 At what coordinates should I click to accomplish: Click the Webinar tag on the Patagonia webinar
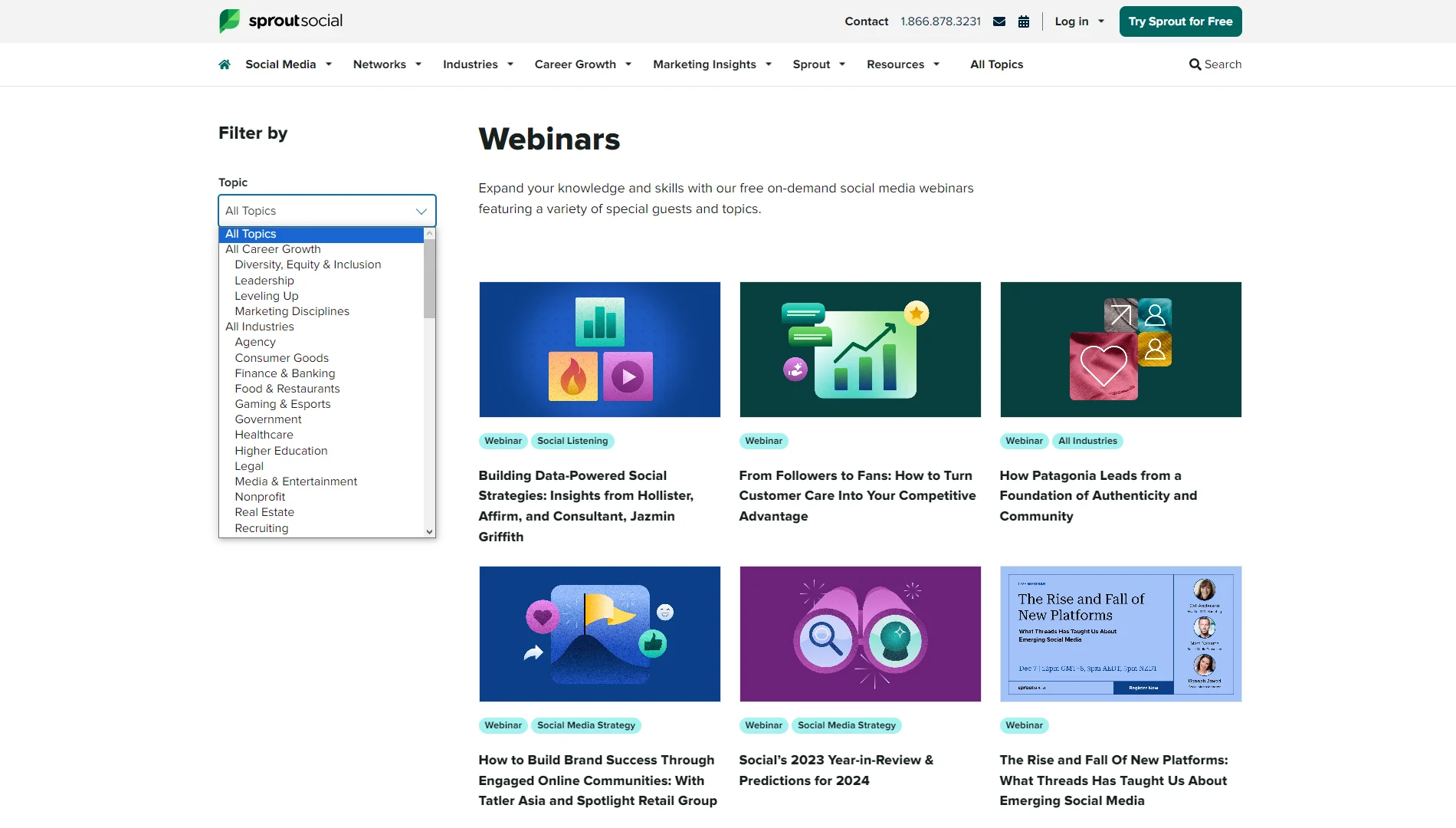[x=1024, y=441]
